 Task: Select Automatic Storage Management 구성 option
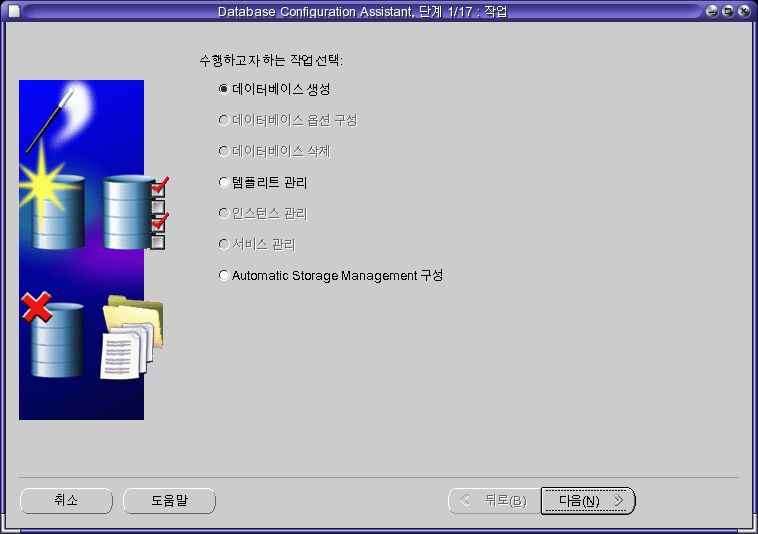(223, 276)
